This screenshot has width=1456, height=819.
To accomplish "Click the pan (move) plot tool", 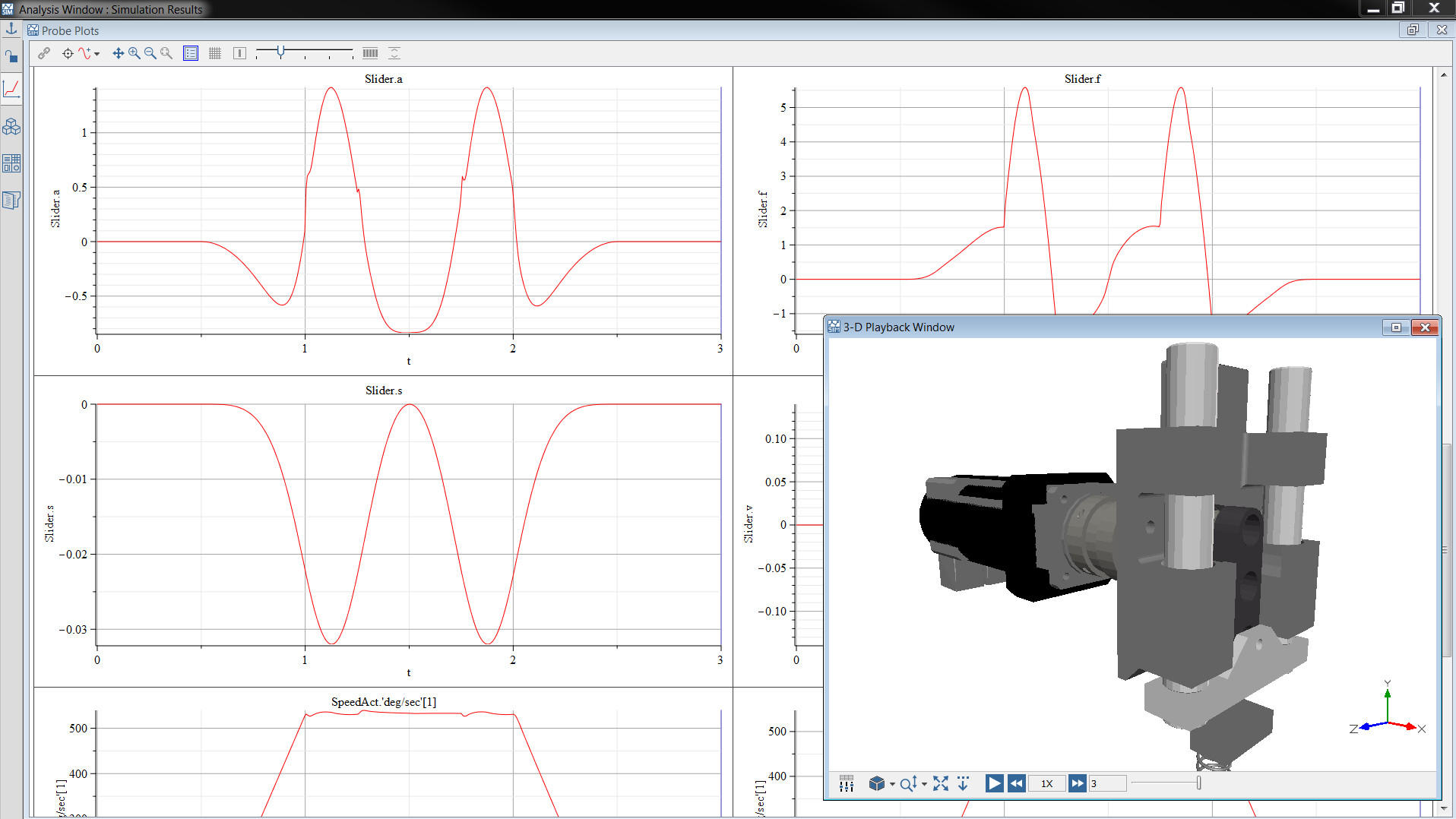I will click(118, 53).
